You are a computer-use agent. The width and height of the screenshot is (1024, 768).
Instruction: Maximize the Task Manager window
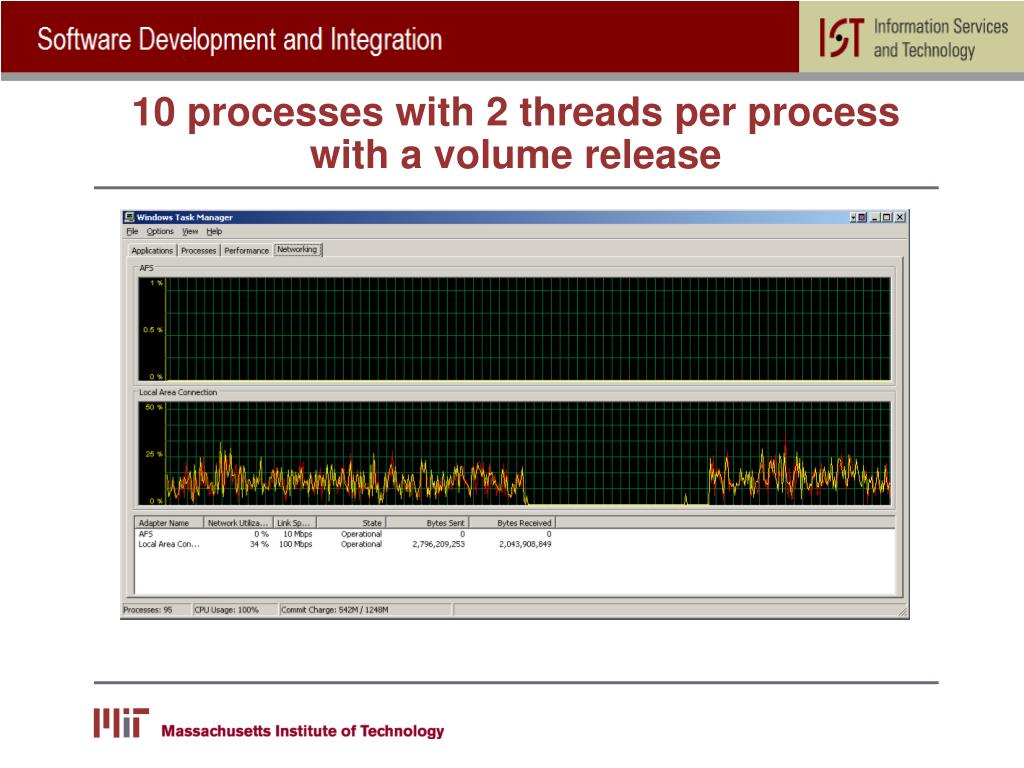point(886,217)
